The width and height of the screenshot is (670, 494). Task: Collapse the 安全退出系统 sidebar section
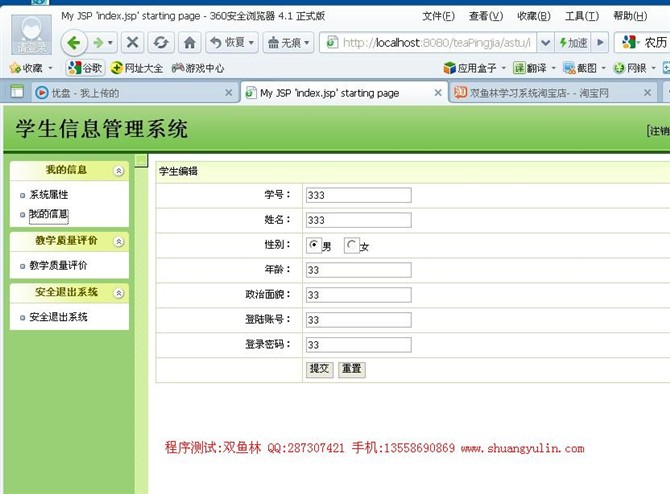(119, 293)
